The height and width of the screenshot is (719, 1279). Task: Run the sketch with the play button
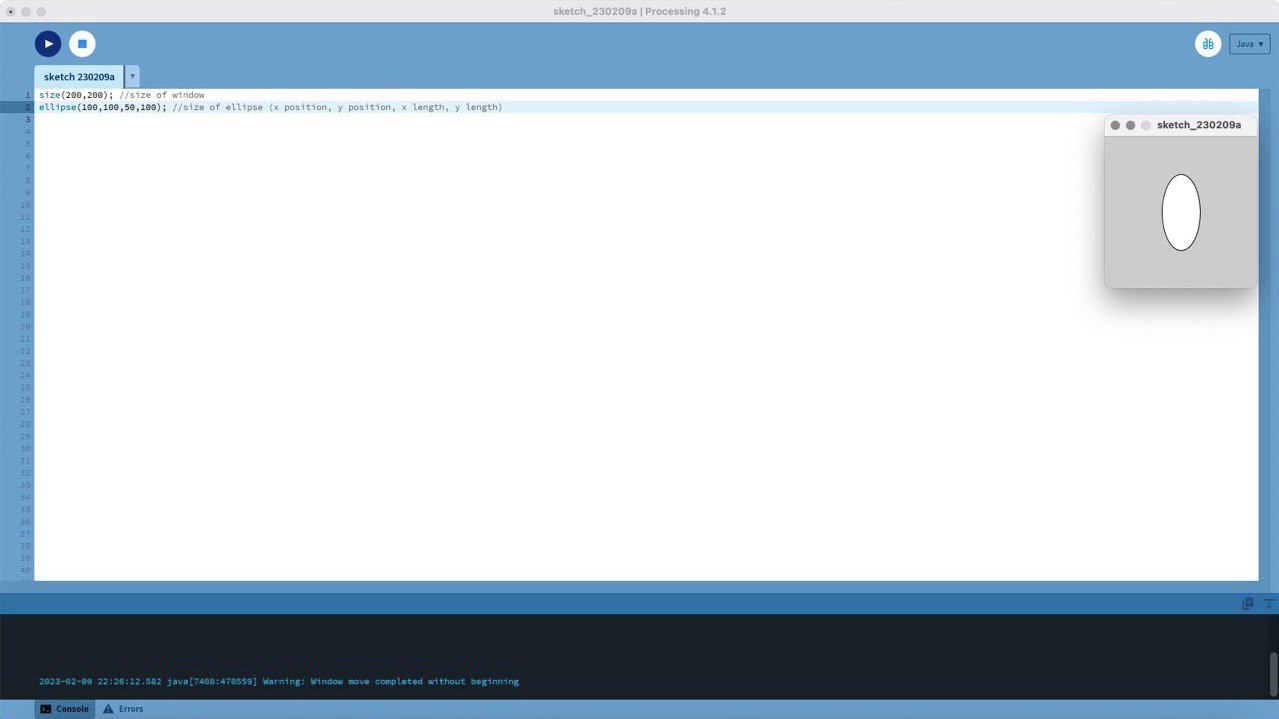tap(48, 44)
